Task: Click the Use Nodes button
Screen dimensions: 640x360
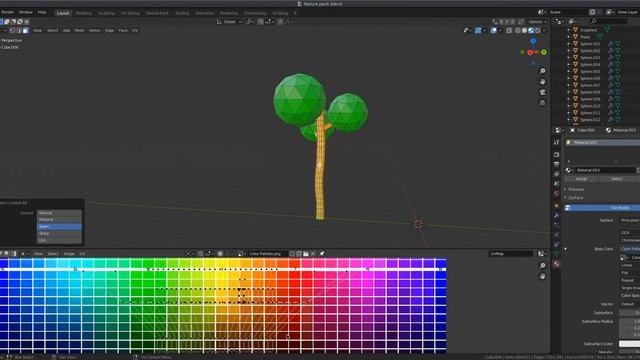Action: pyautogui.click(x=602, y=208)
